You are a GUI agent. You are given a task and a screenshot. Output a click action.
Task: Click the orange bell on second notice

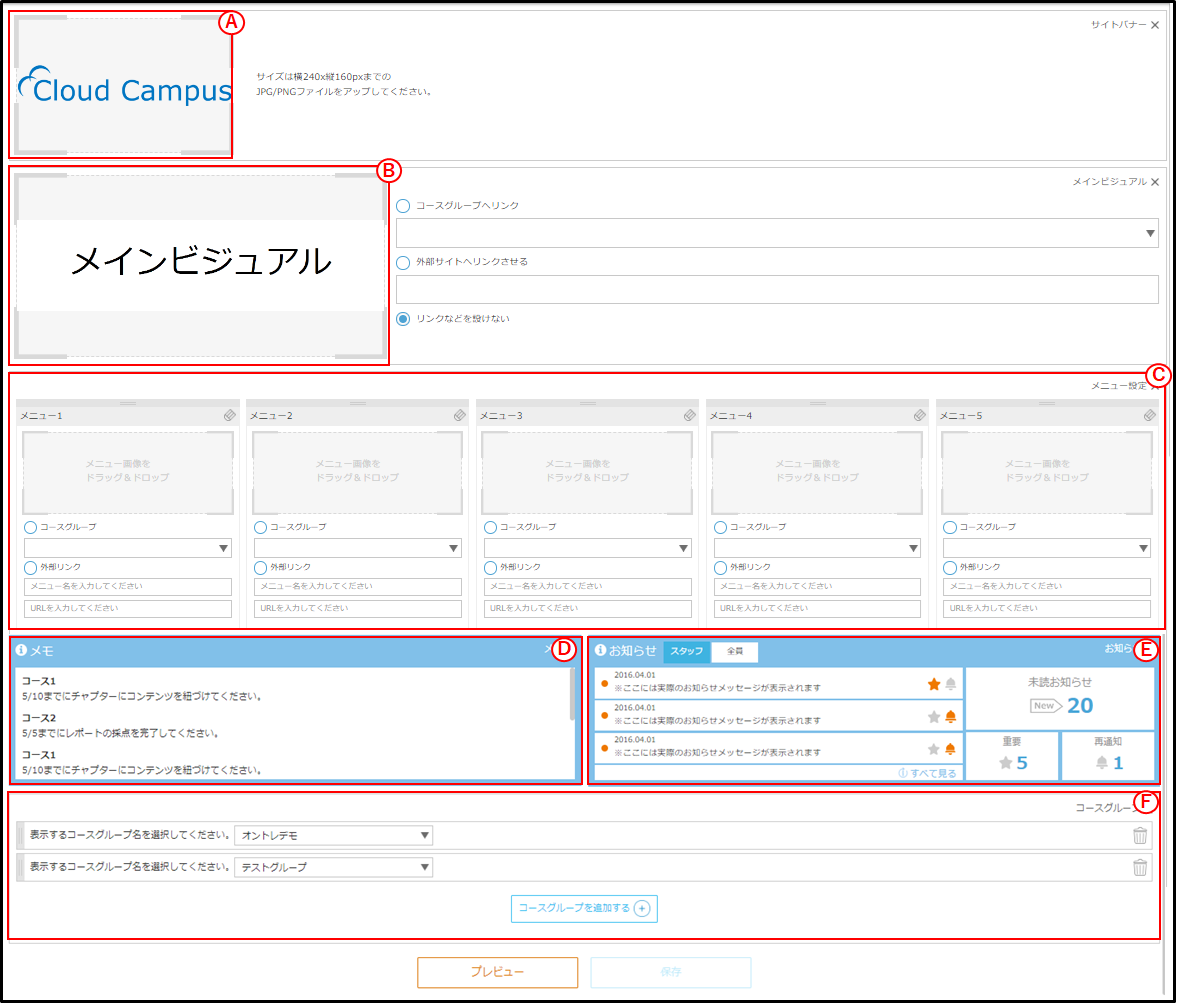click(950, 716)
